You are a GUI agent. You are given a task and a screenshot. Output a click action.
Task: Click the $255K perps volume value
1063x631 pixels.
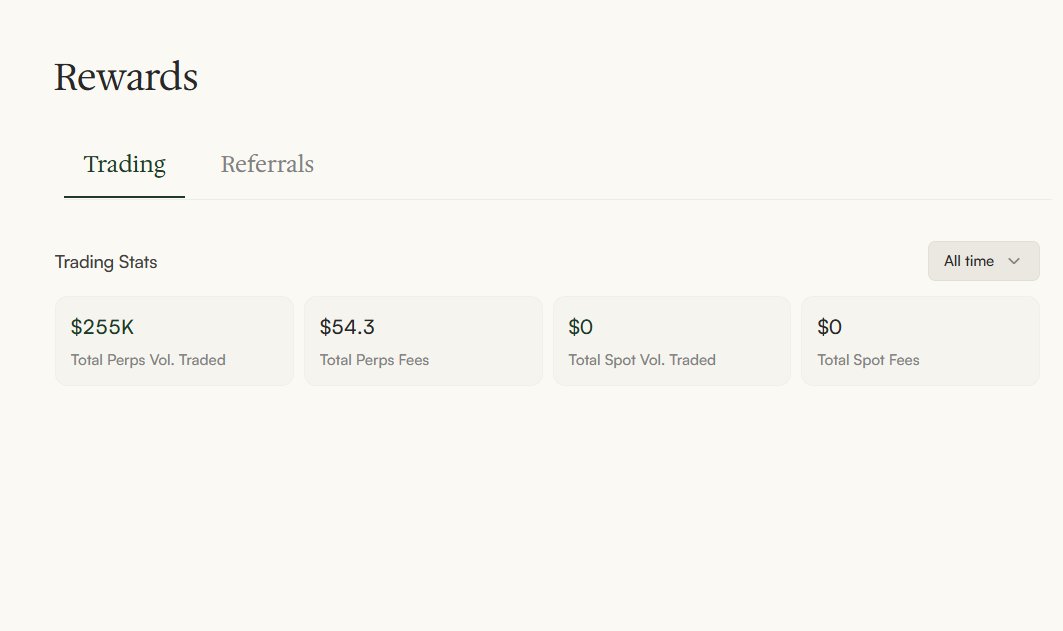pos(102,327)
